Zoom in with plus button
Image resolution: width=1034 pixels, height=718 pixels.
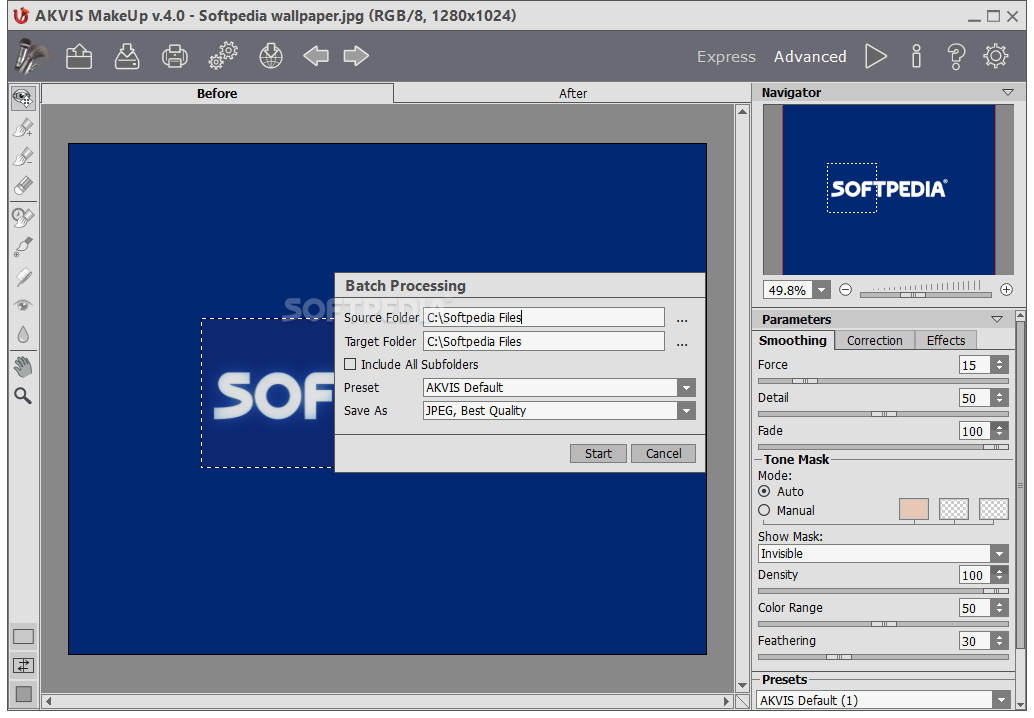pyautogui.click(x=1006, y=289)
